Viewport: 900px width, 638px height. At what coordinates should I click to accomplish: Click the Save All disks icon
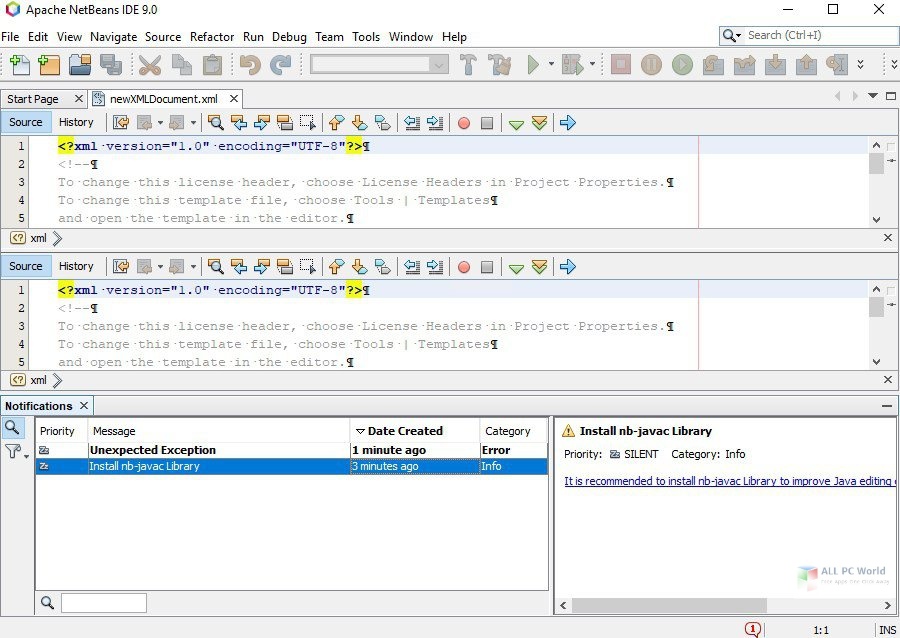coord(111,64)
